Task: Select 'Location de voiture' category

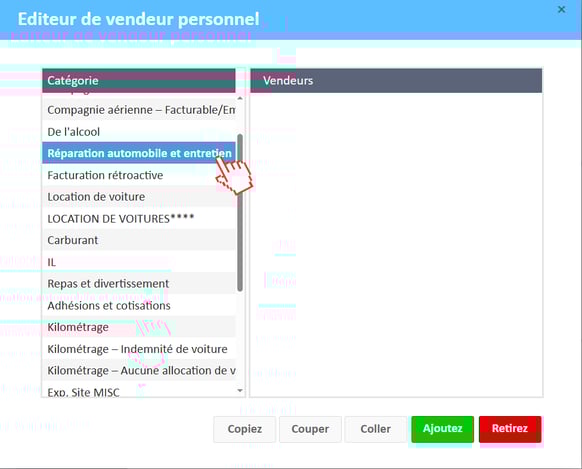Action: 139,197
